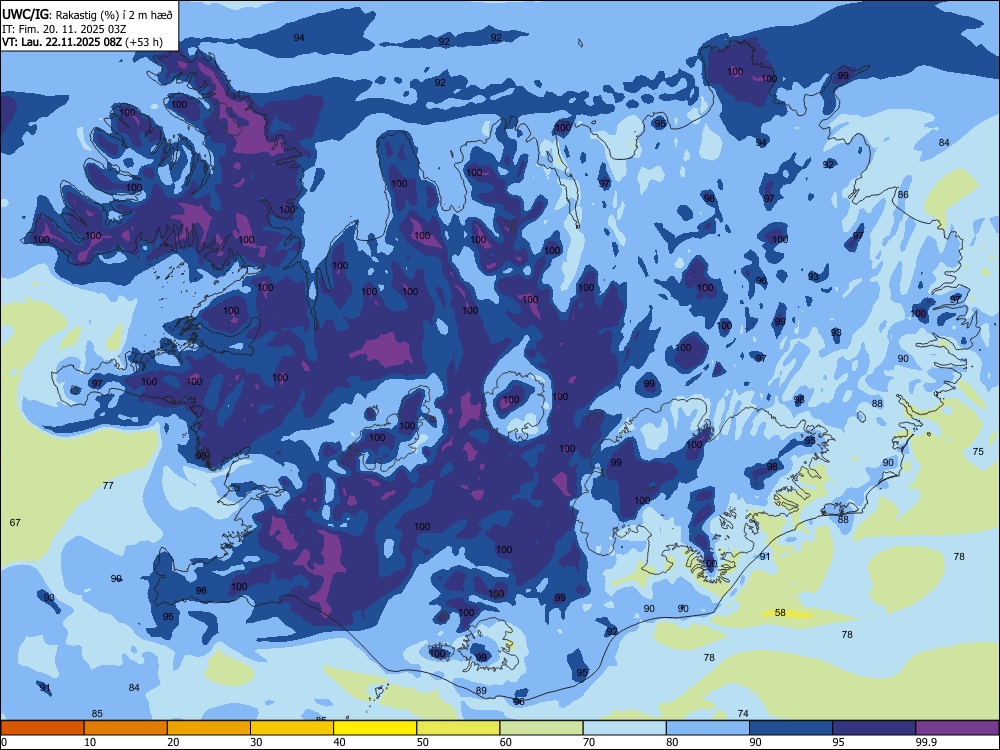Click the '86' humidity value on the map
This screenshot has height=750, width=1000.
pyautogui.click(x=903, y=195)
